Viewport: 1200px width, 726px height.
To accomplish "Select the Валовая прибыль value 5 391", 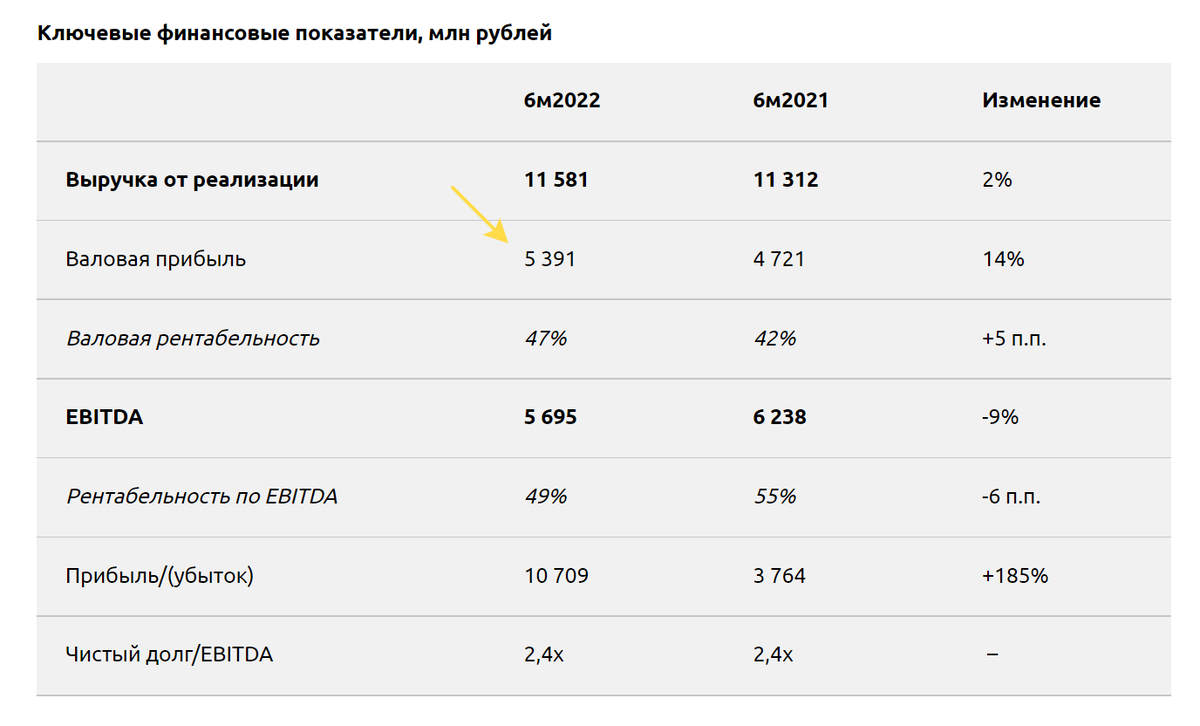I will (550, 259).
